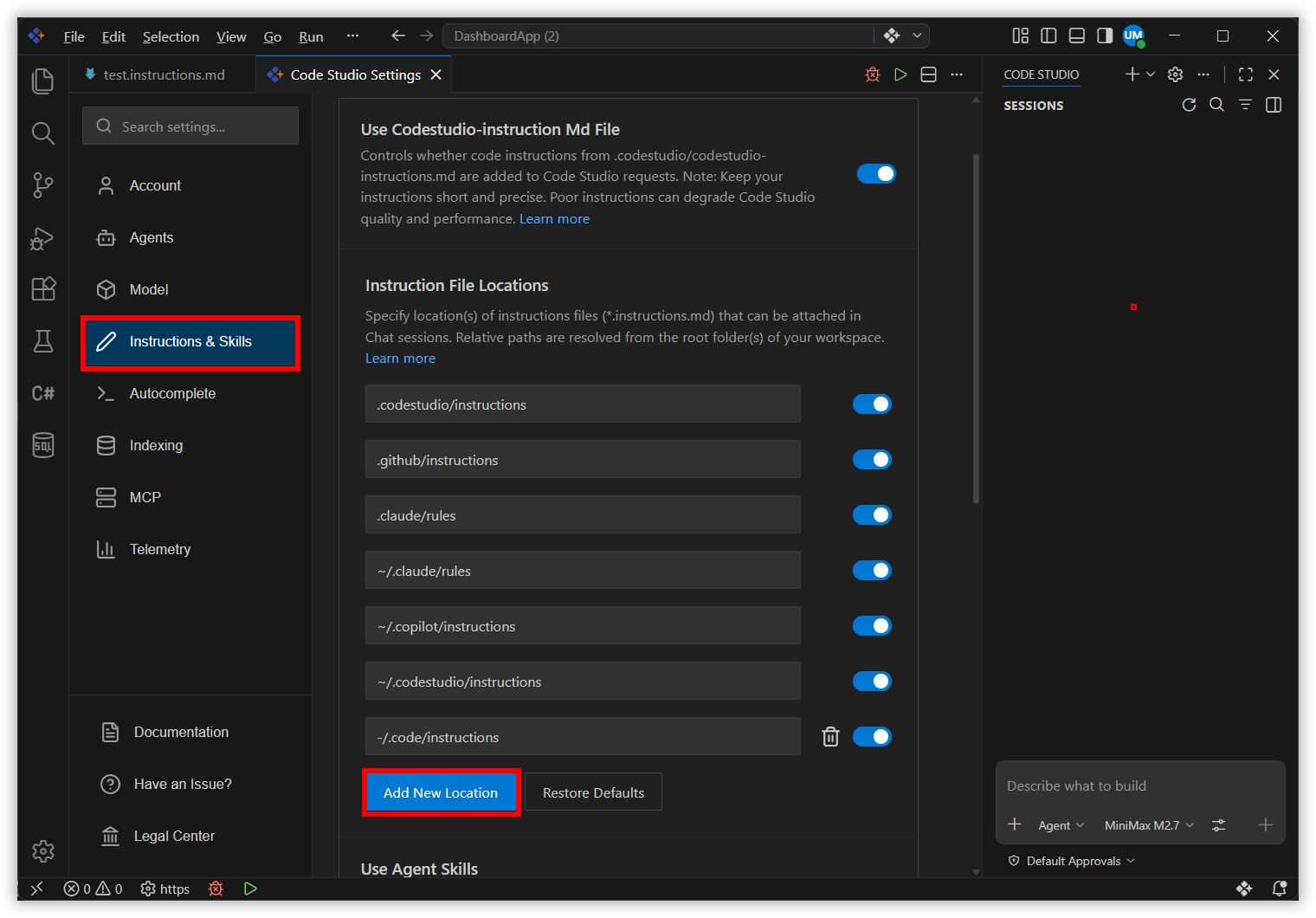Open the View menu
The image size is (1316, 918).
coord(231,36)
